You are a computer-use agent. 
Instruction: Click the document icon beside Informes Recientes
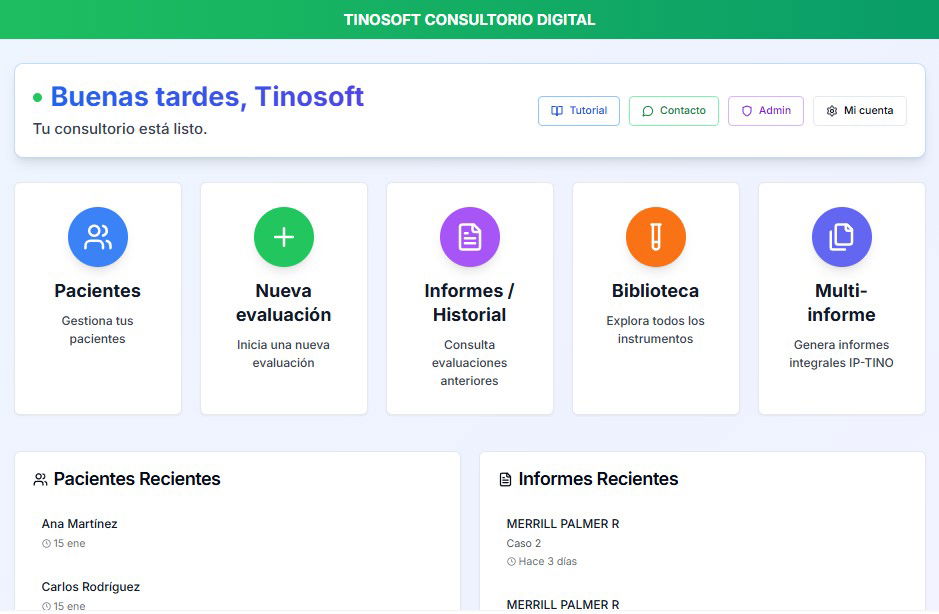tap(505, 480)
